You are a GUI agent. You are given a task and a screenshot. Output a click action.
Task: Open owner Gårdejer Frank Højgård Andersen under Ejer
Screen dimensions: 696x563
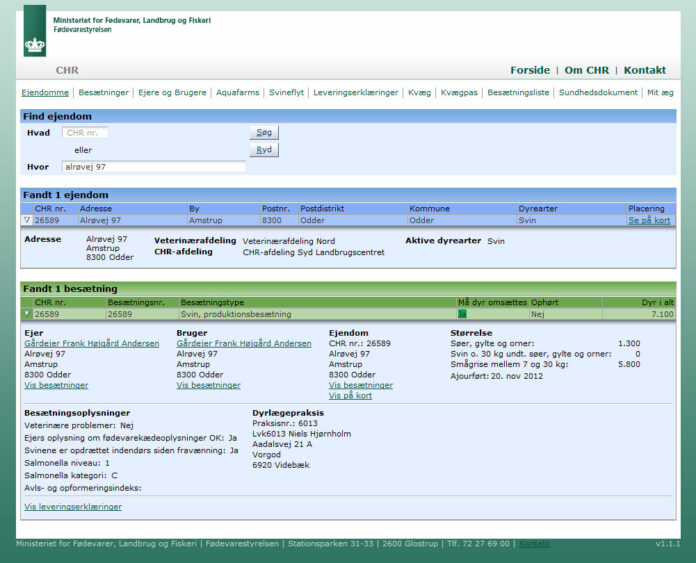pos(91,343)
